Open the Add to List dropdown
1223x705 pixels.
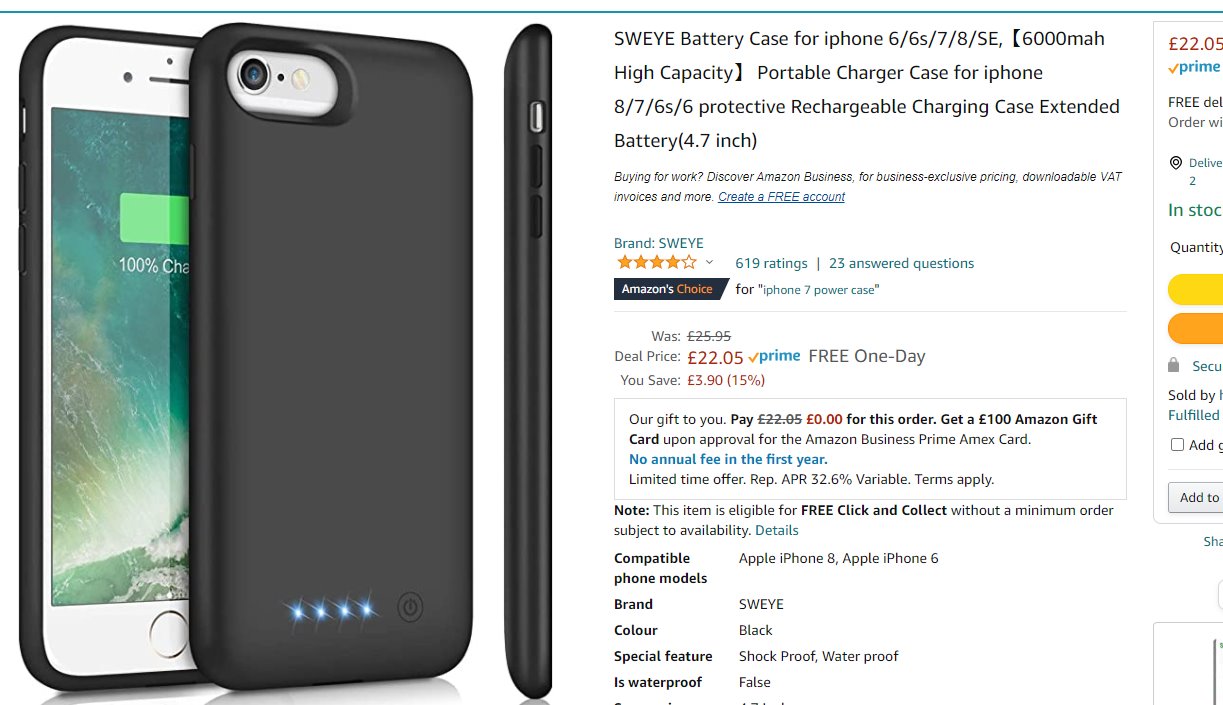tap(1195, 497)
